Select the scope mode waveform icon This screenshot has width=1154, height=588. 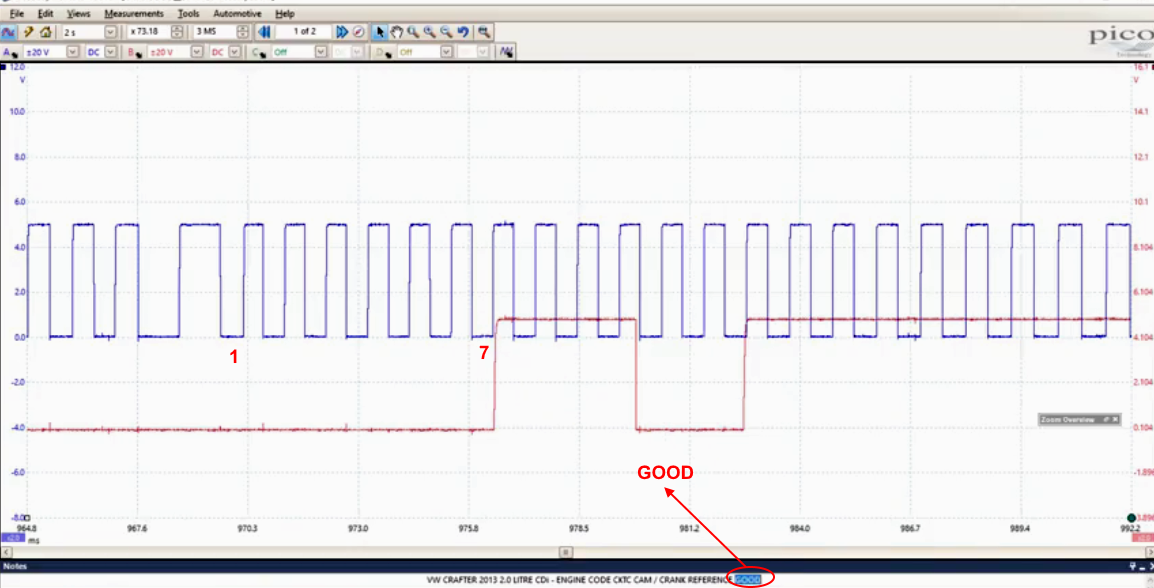9,32
